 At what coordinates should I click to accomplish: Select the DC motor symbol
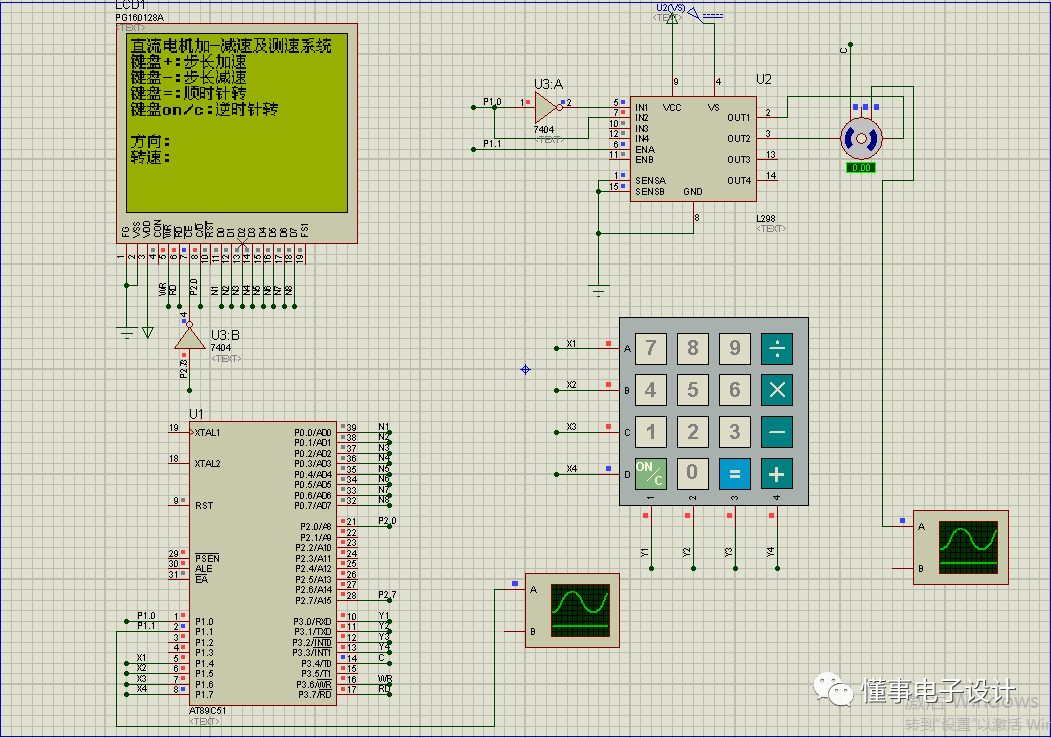click(860, 138)
